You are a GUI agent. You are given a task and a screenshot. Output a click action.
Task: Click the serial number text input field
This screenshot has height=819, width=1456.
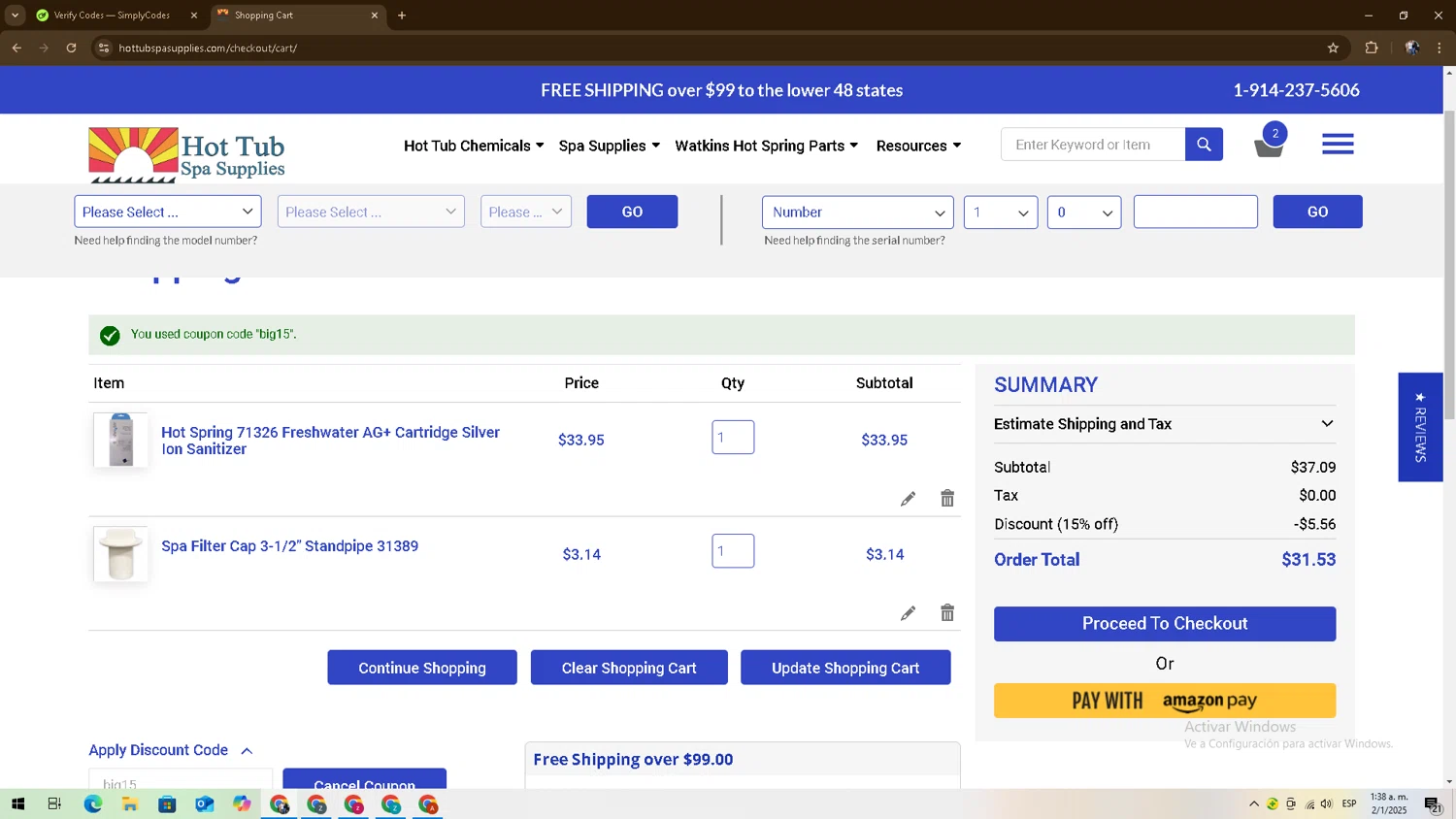click(1196, 212)
